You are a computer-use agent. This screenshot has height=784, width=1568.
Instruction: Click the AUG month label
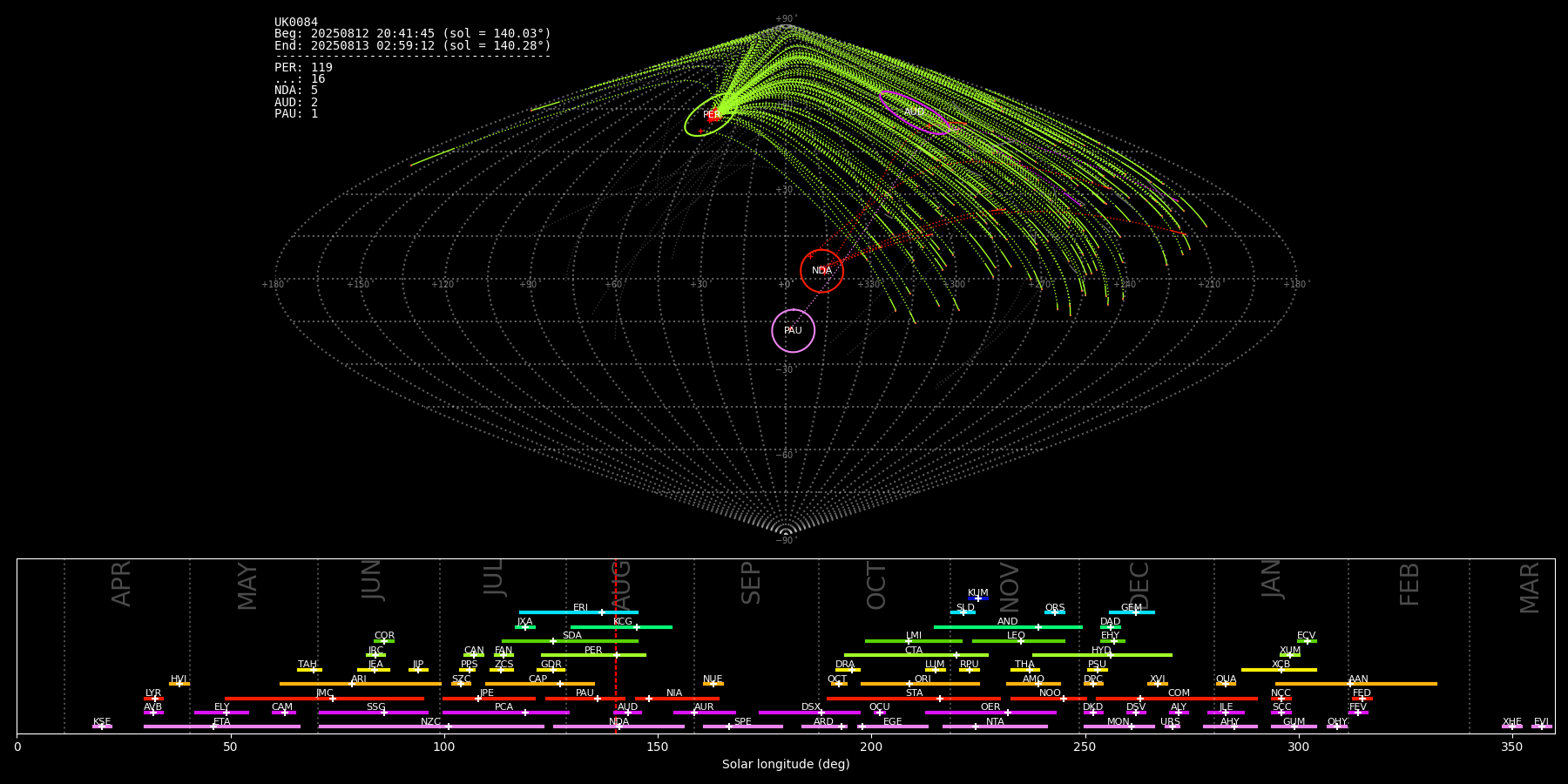click(621, 586)
